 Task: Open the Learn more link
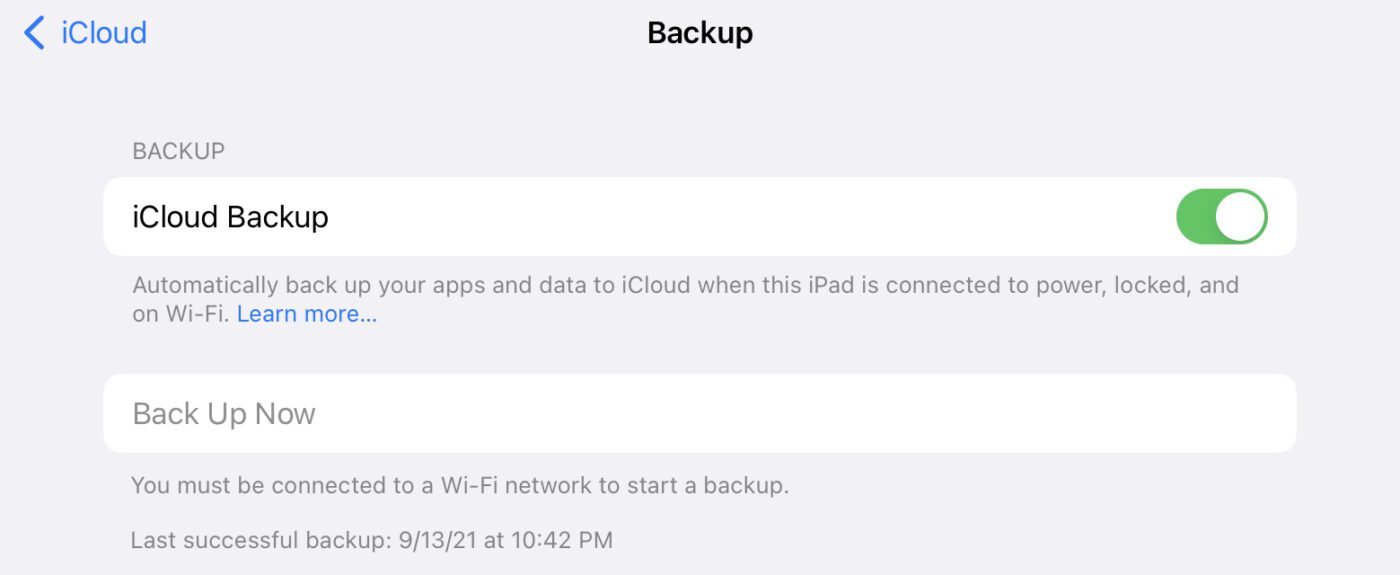tap(307, 314)
